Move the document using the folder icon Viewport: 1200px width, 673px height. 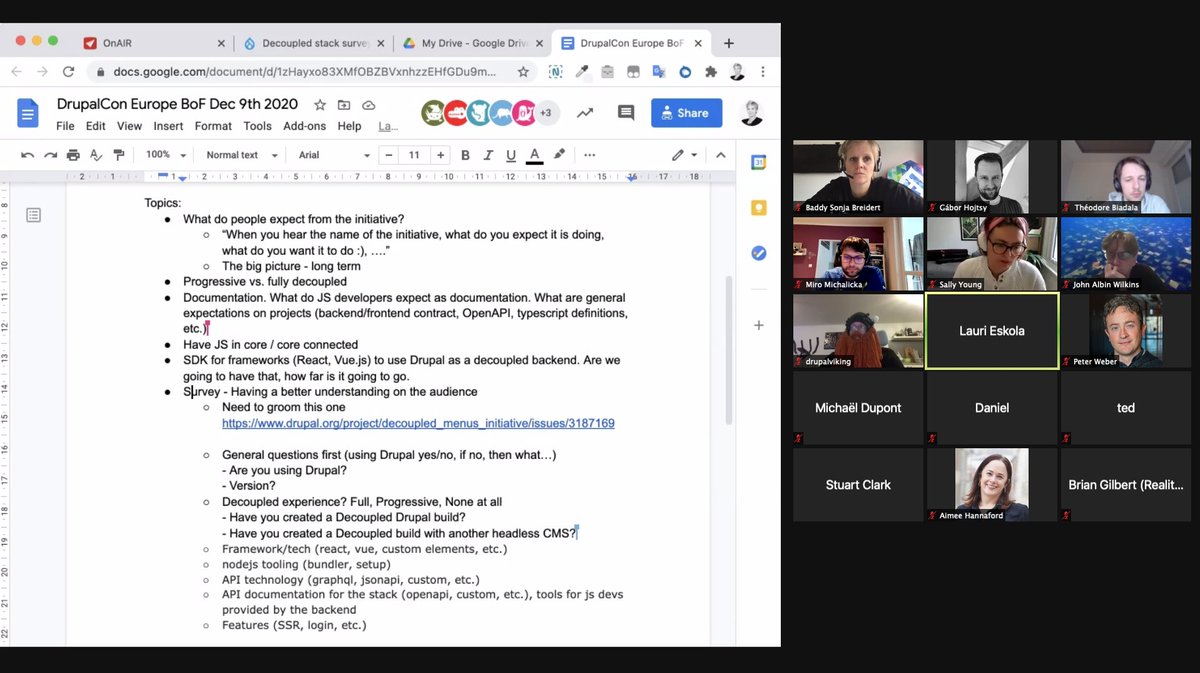pyautogui.click(x=344, y=105)
